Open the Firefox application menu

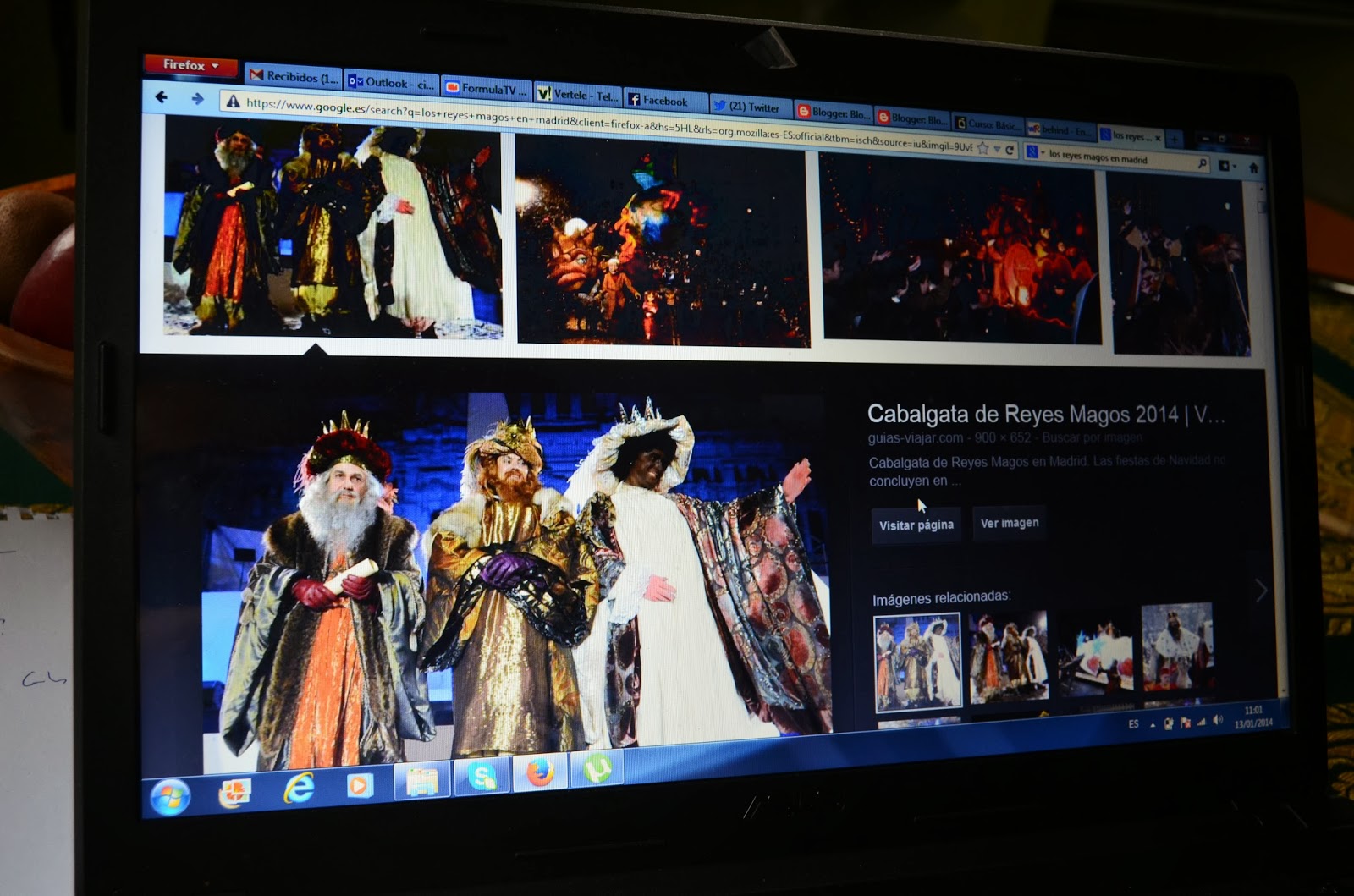[x=190, y=65]
